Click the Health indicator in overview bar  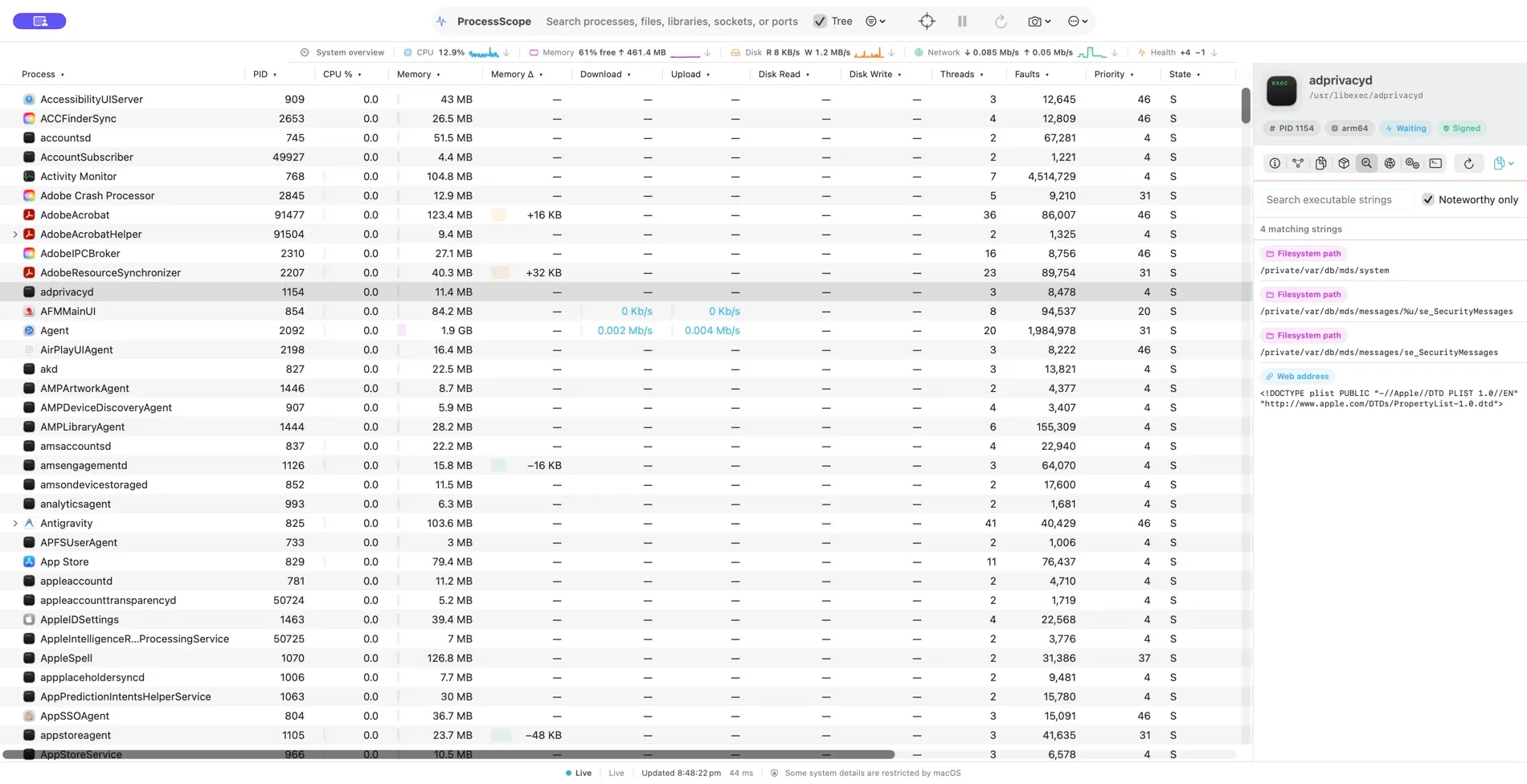pyautogui.click(x=1177, y=53)
